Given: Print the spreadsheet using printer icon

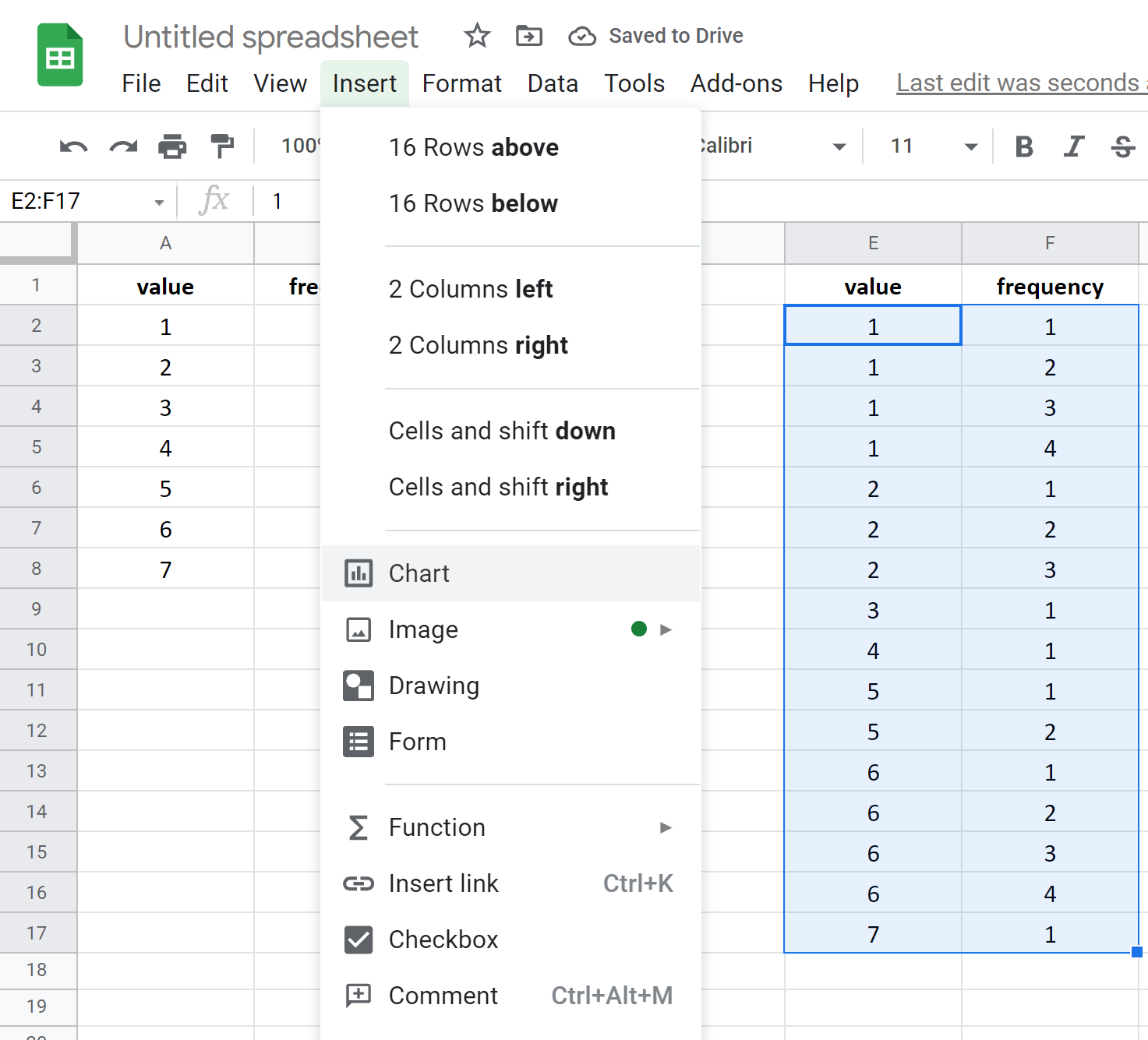Looking at the screenshot, I should pyautogui.click(x=172, y=146).
